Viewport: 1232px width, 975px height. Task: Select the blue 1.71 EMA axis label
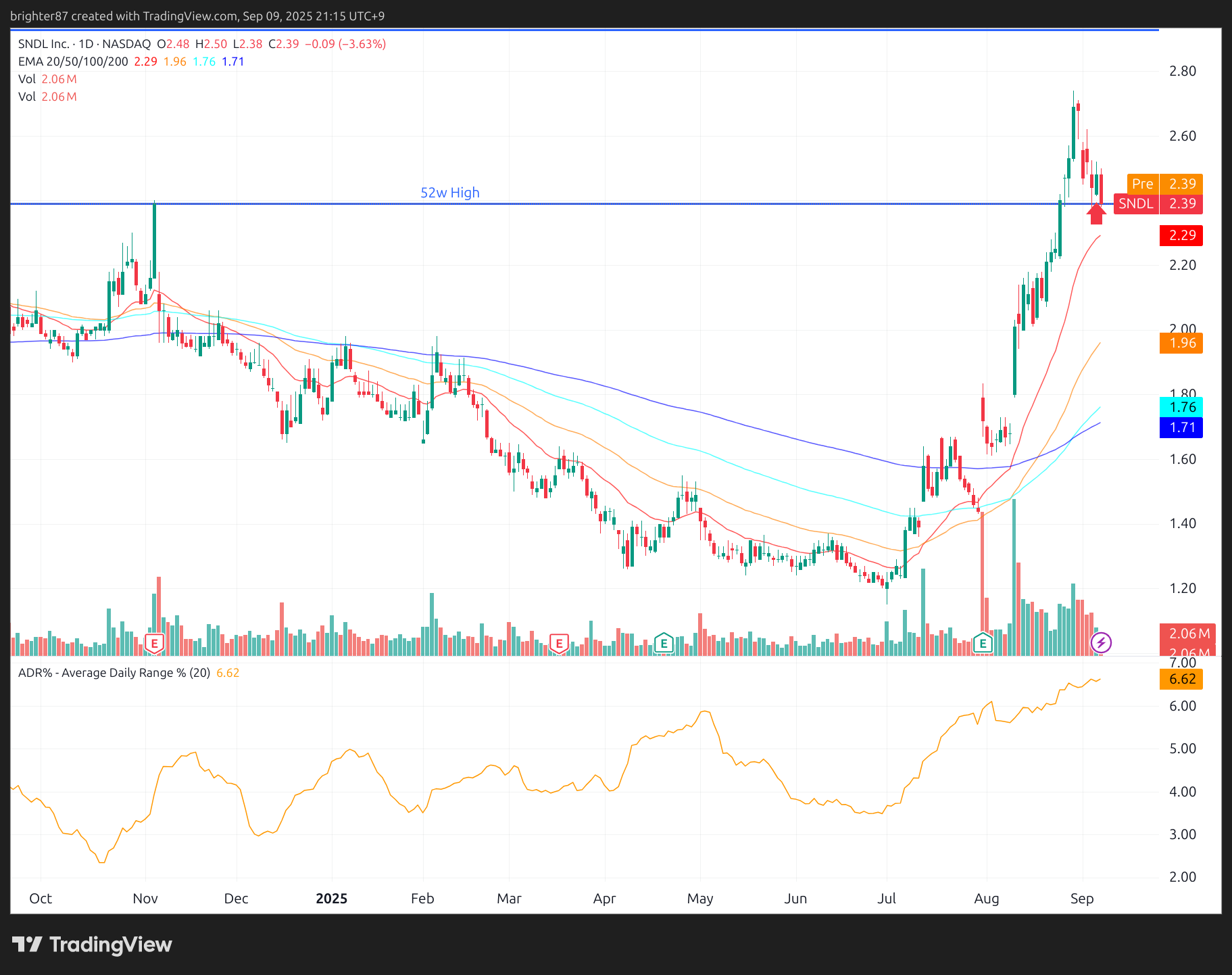(1181, 427)
